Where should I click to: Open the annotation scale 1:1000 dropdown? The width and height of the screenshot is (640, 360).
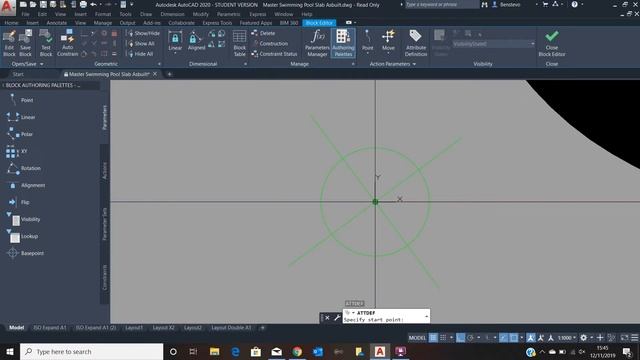pyautogui.click(x=567, y=338)
